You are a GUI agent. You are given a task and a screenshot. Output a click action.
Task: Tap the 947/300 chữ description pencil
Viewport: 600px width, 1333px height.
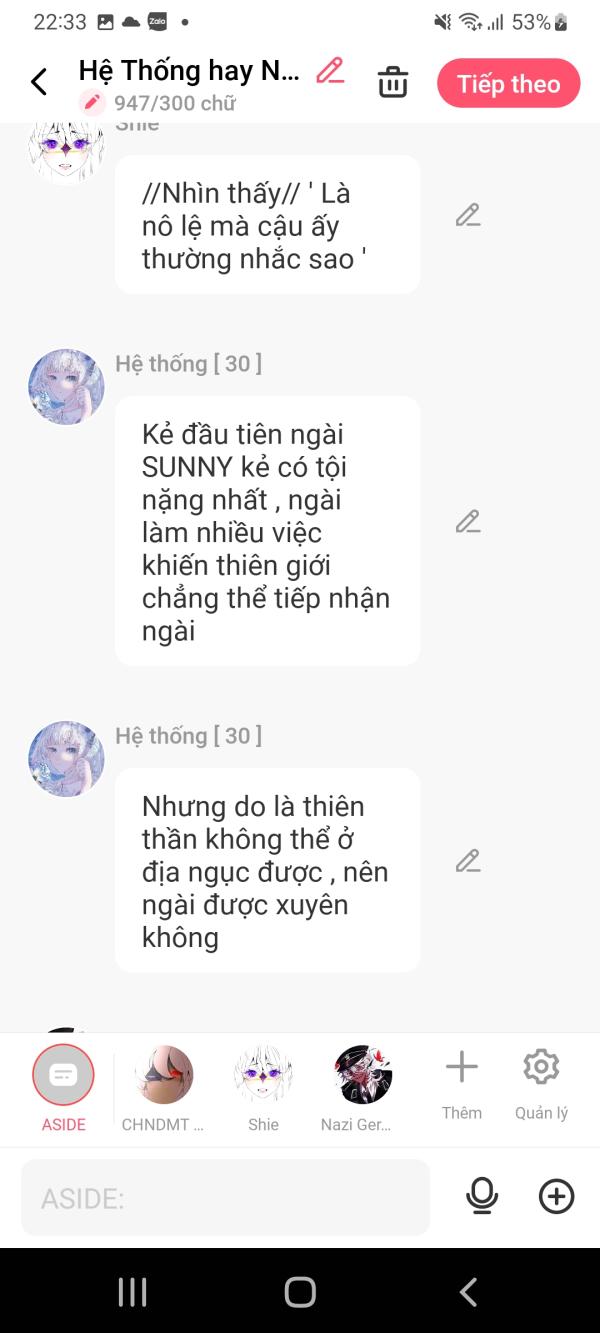92,102
